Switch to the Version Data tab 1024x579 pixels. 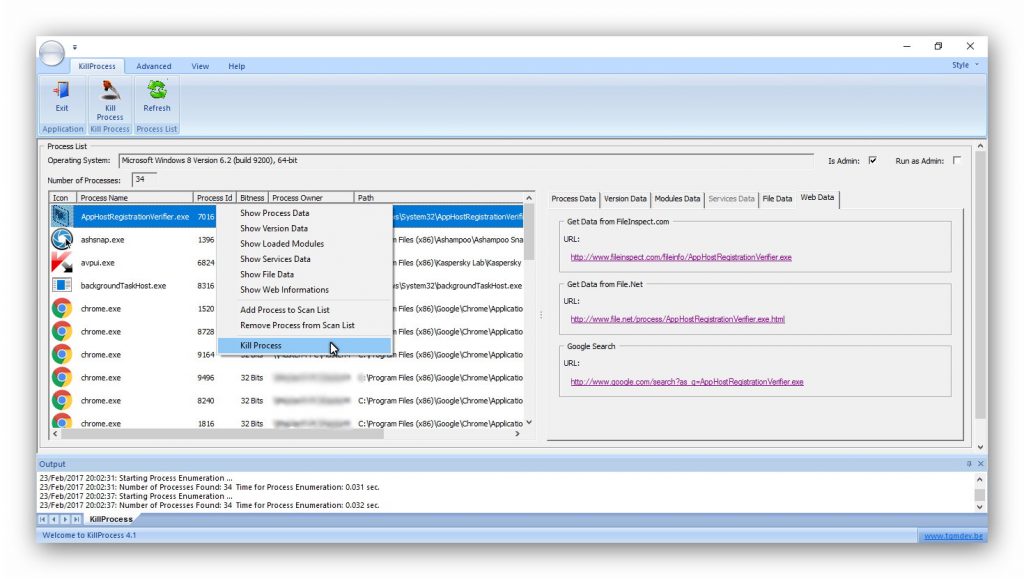point(625,198)
